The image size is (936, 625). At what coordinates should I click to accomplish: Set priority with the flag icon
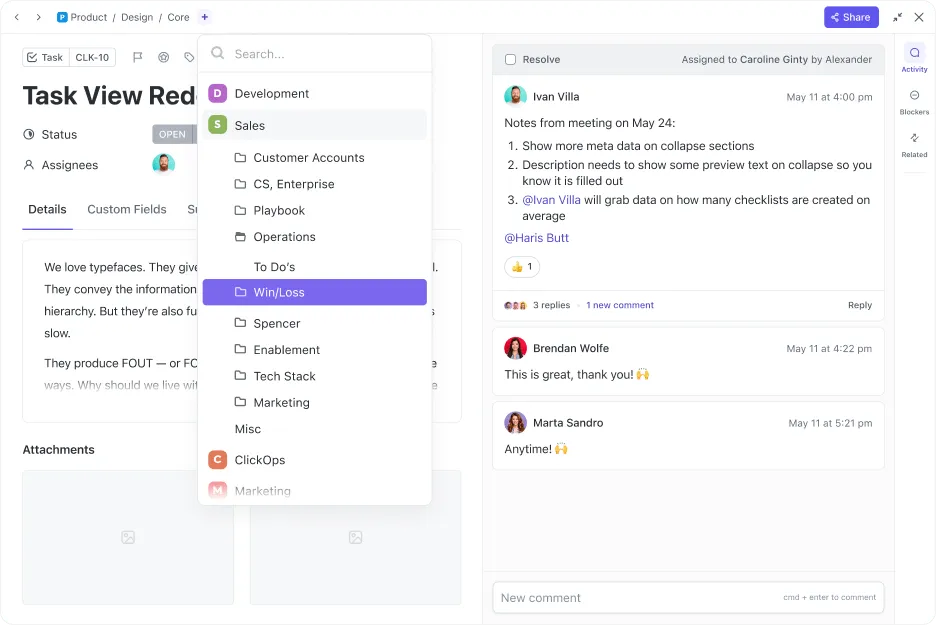pyautogui.click(x=137, y=57)
